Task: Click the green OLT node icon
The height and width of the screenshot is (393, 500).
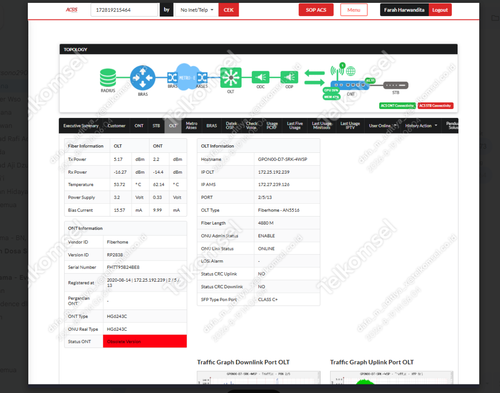Action: [231, 78]
